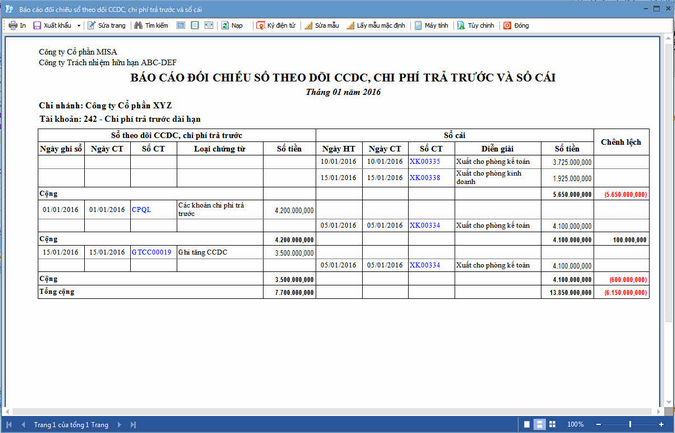Click 'Ngày HT' column header
This screenshot has width=675, height=433.
pos(338,149)
